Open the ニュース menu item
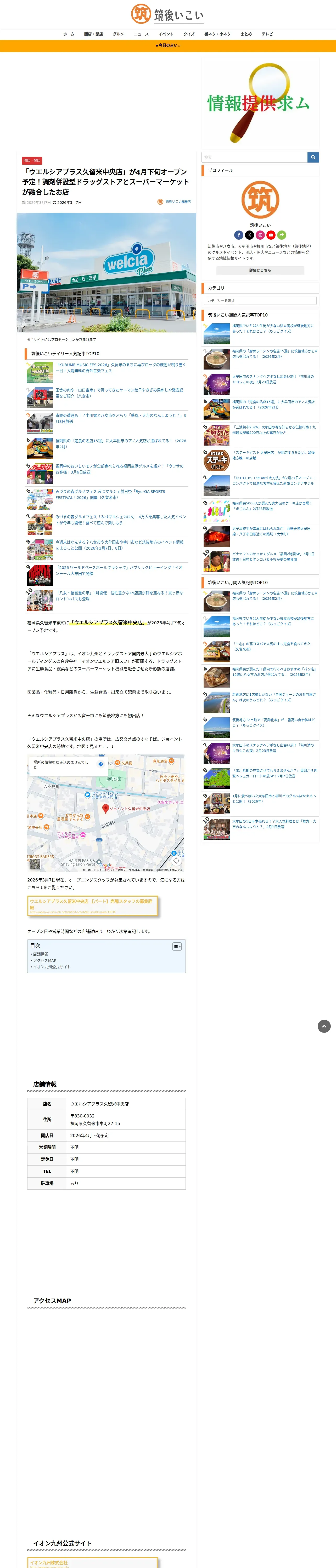The height and width of the screenshot is (1568, 336). [142, 34]
